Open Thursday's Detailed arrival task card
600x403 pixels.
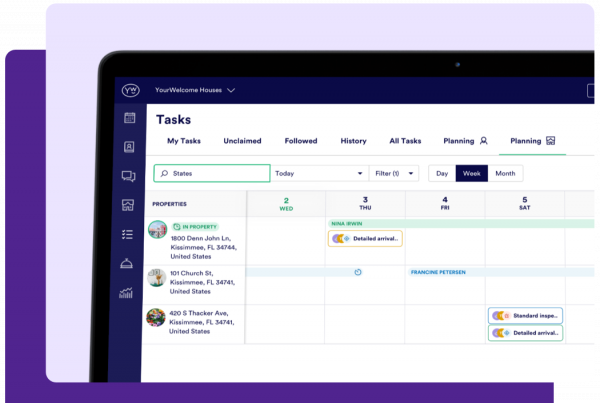click(366, 239)
